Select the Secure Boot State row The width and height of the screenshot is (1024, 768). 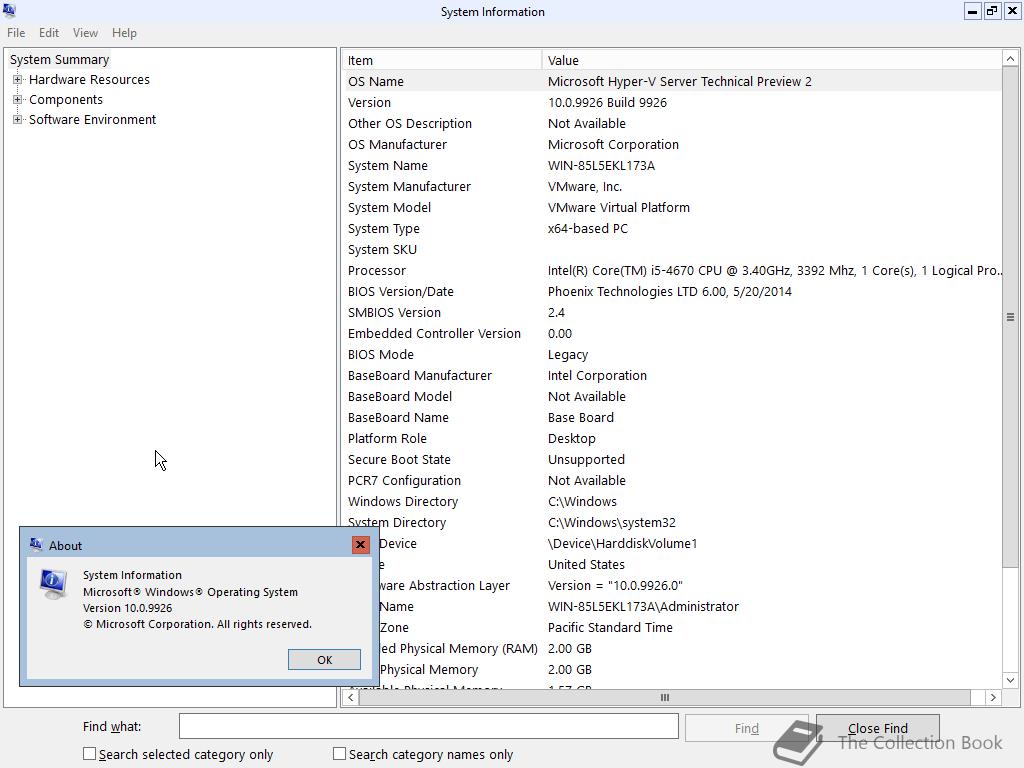point(671,460)
